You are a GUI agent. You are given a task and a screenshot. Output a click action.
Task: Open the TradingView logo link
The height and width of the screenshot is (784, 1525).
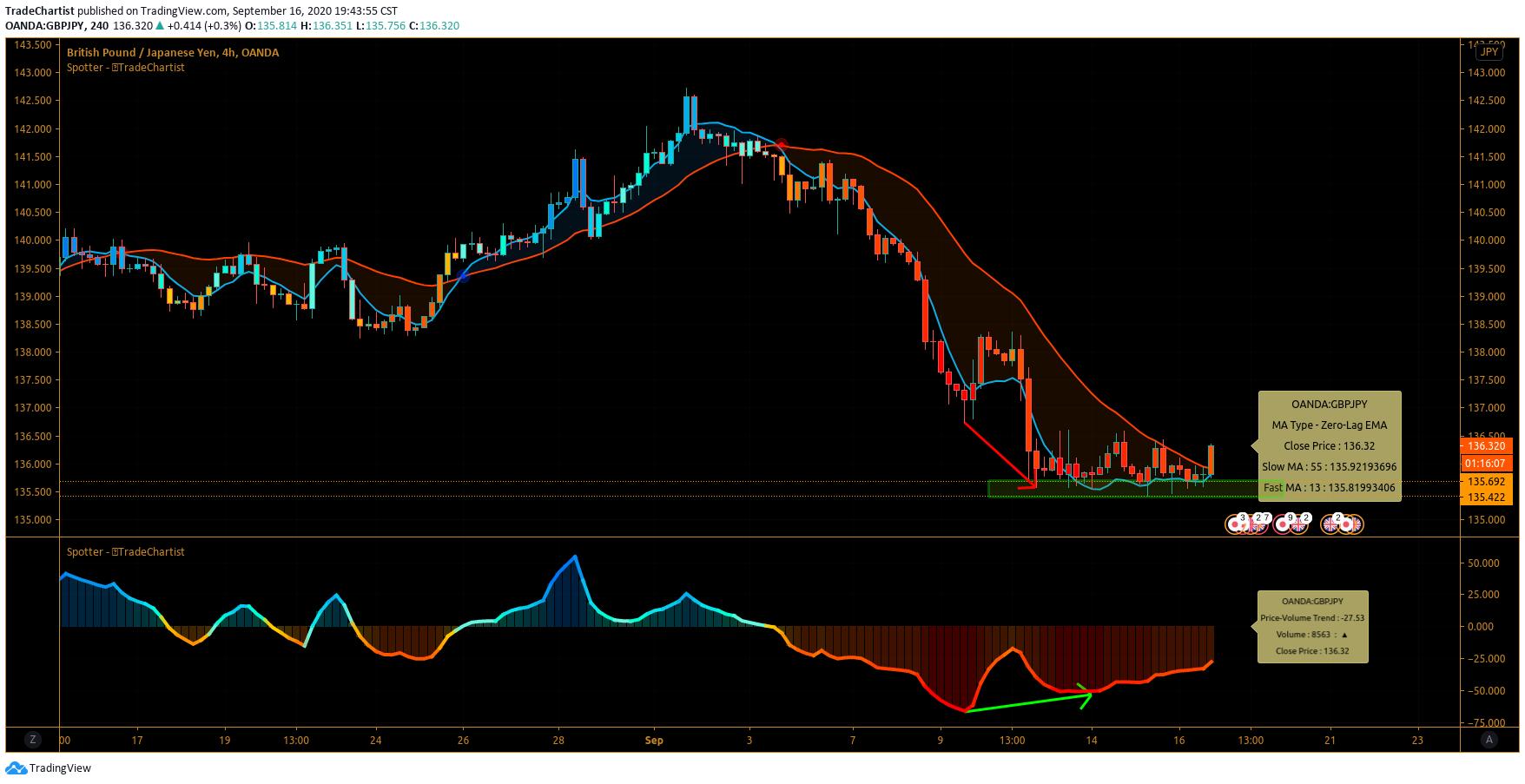pyautogui.click(x=49, y=768)
